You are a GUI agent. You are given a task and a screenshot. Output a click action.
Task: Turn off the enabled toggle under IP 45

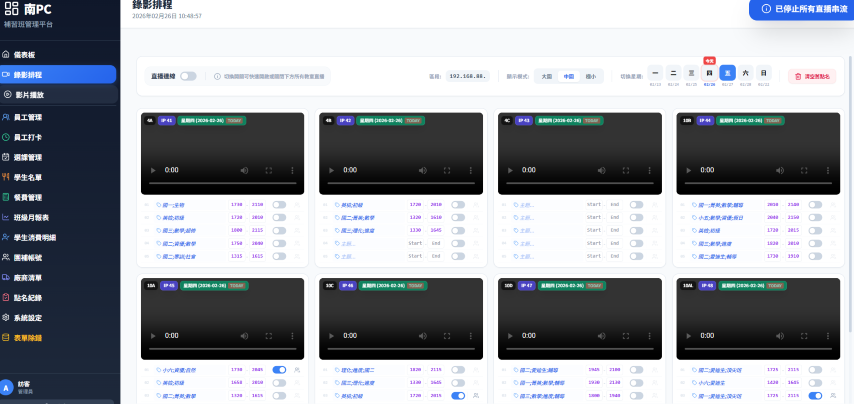point(279,369)
